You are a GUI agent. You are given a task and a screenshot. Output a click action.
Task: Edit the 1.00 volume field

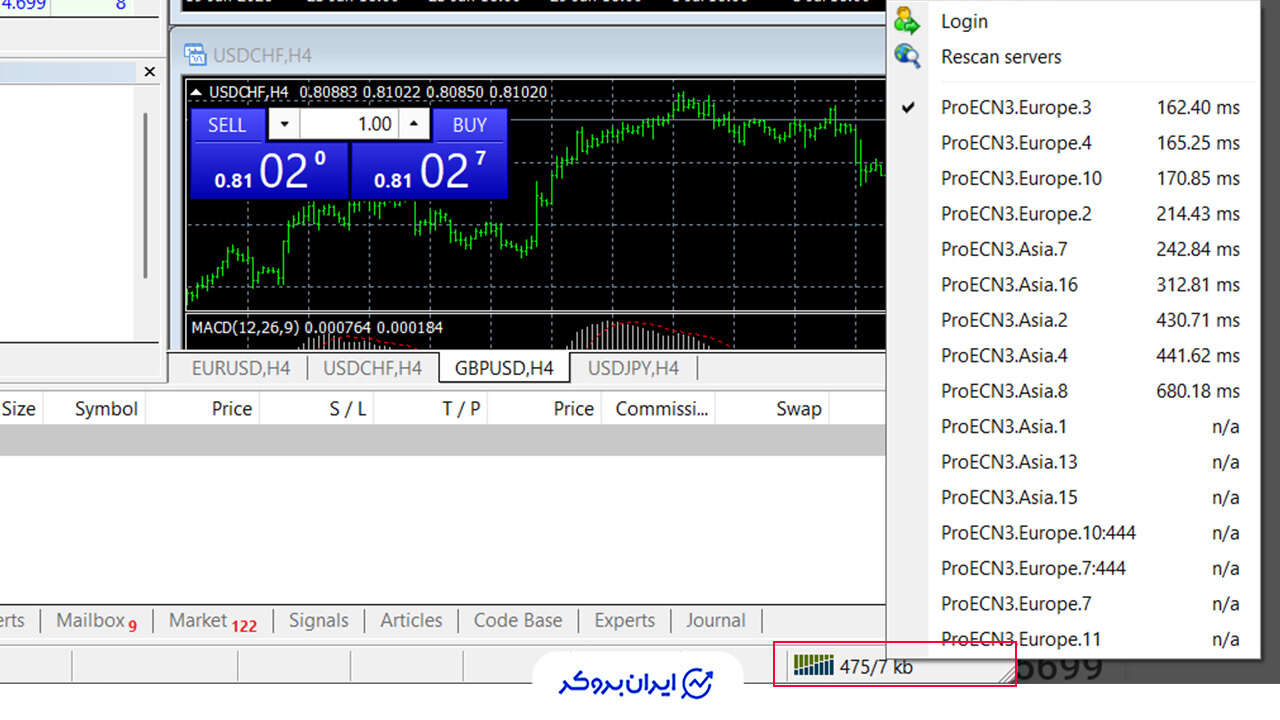349,125
